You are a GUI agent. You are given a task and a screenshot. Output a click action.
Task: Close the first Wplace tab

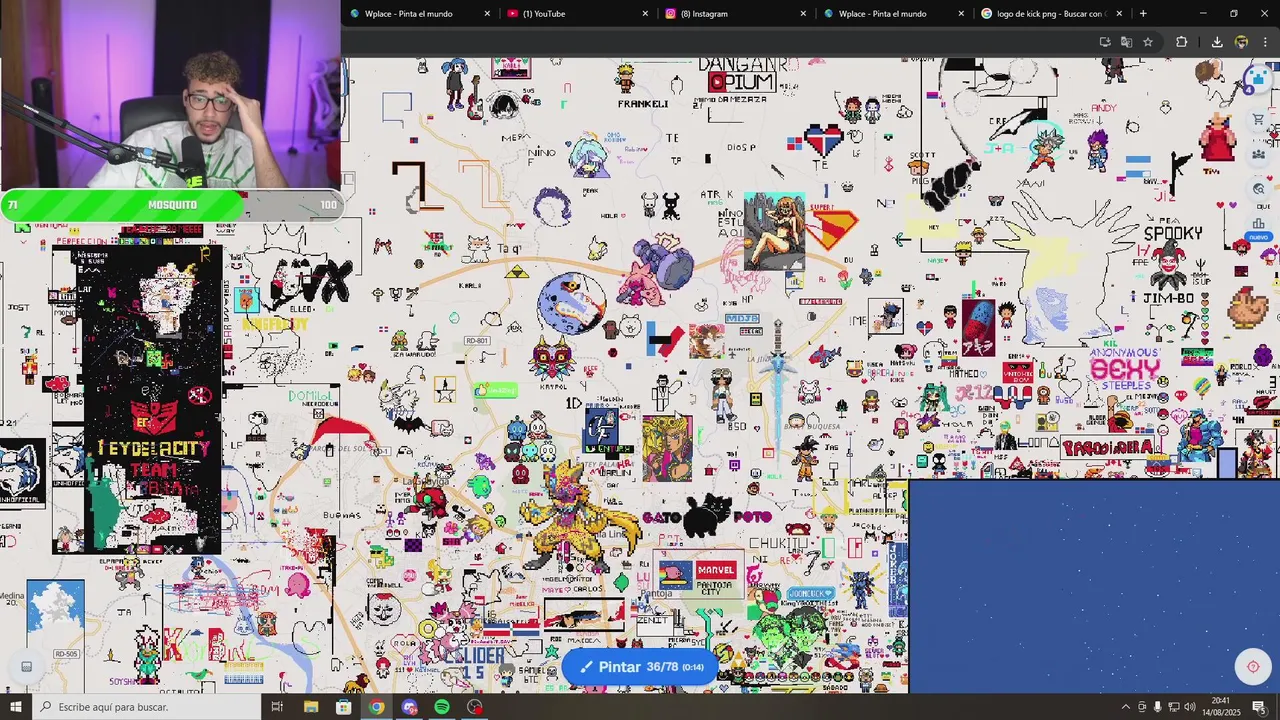pyautogui.click(x=487, y=13)
